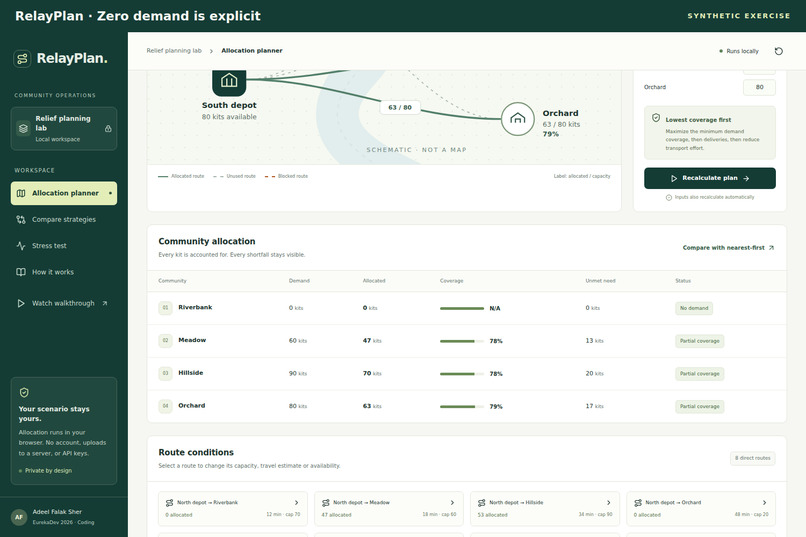Viewport: 806px width, 537px height.
Task: Click the AF user avatar
Action: pyautogui.click(x=19, y=517)
